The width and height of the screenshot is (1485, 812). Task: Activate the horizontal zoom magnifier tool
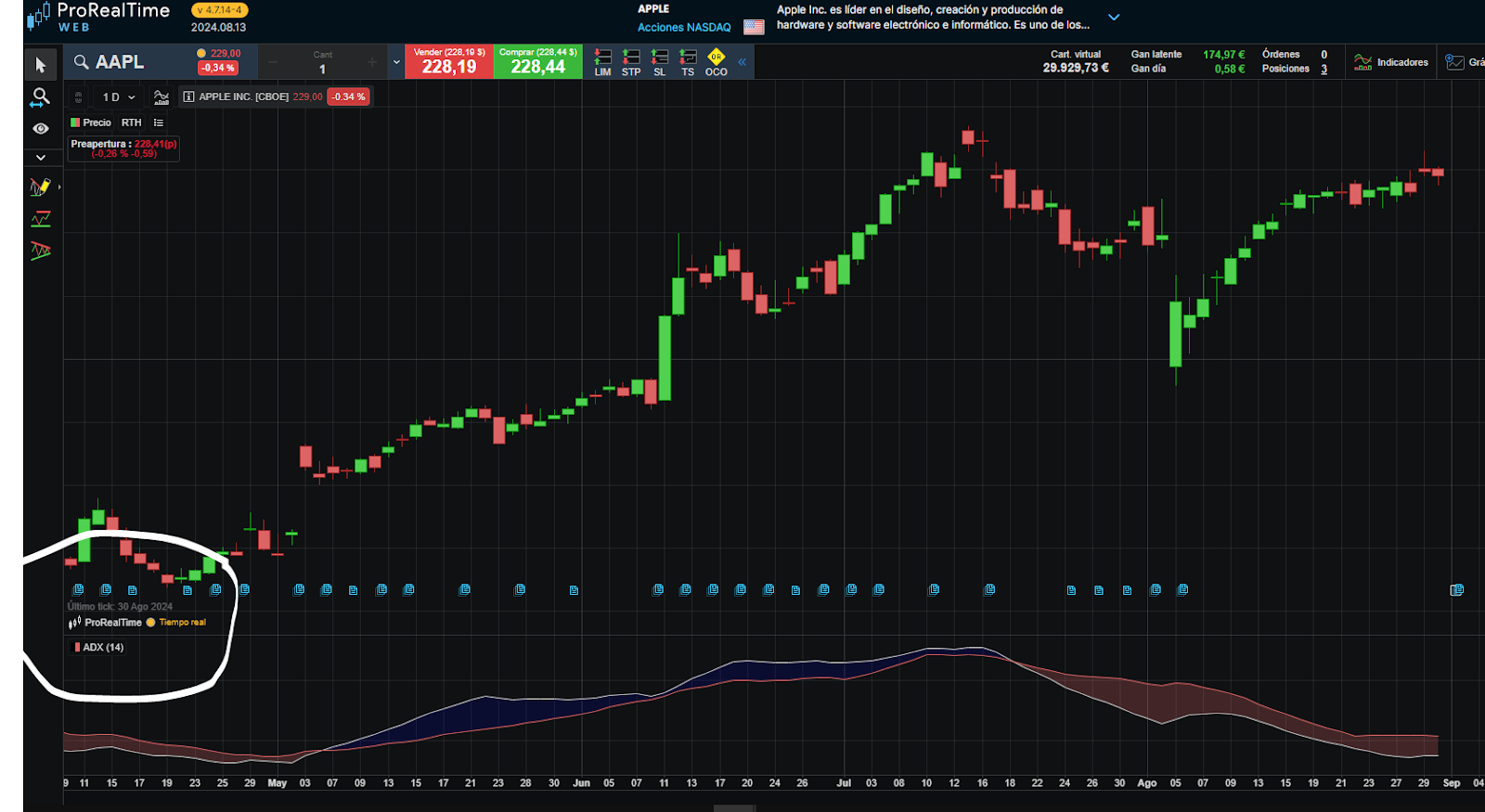pyautogui.click(x=41, y=97)
